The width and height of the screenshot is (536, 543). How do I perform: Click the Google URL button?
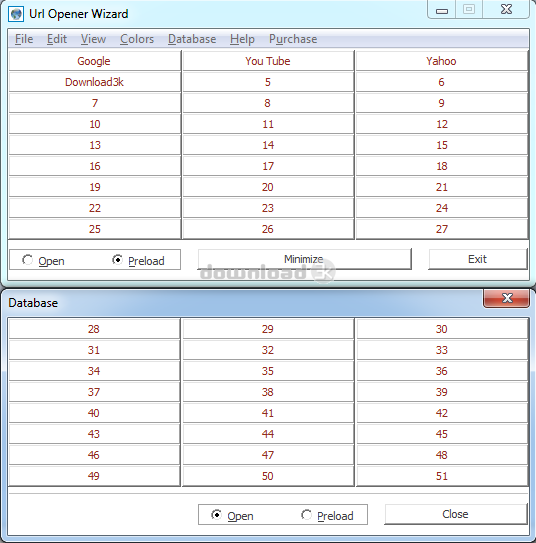(95, 61)
